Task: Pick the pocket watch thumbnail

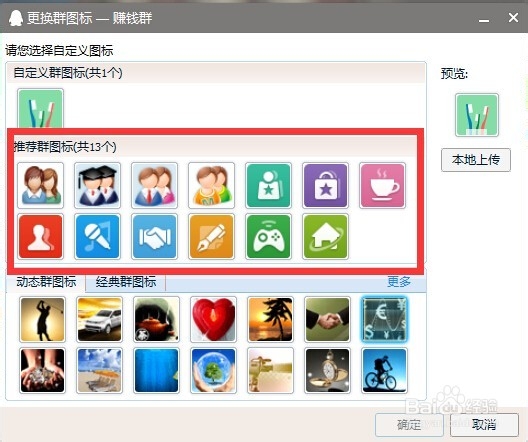Action: 327,371
